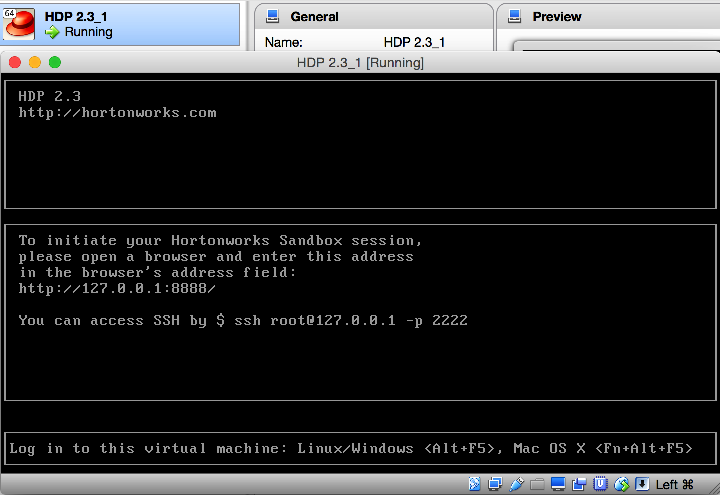This screenshot has width=720, height=495.
Task: Click the General section monitor icon
Action: [x=273, y=17]
